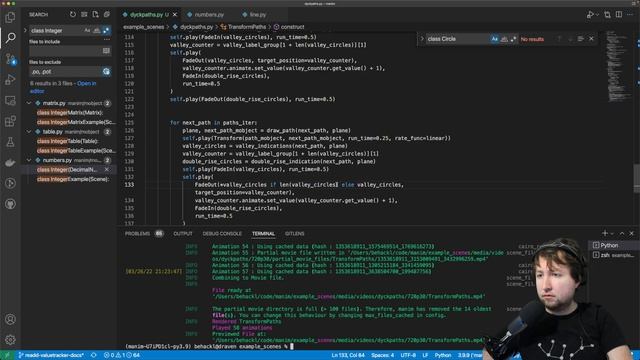Toggle search only in open editors
Screen dimensions: 640x360
[106, 51]
